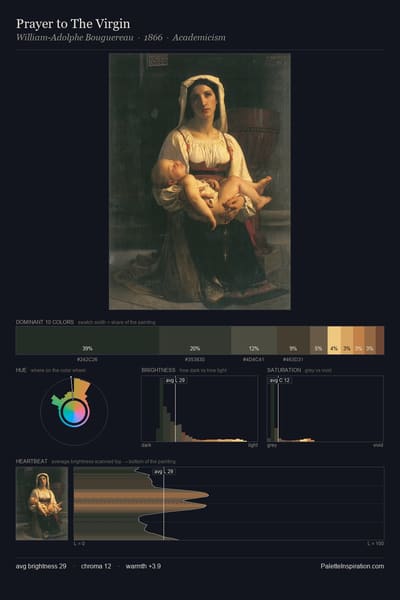Click the Academicism style label
400x600 pixels.
(199, 38)
